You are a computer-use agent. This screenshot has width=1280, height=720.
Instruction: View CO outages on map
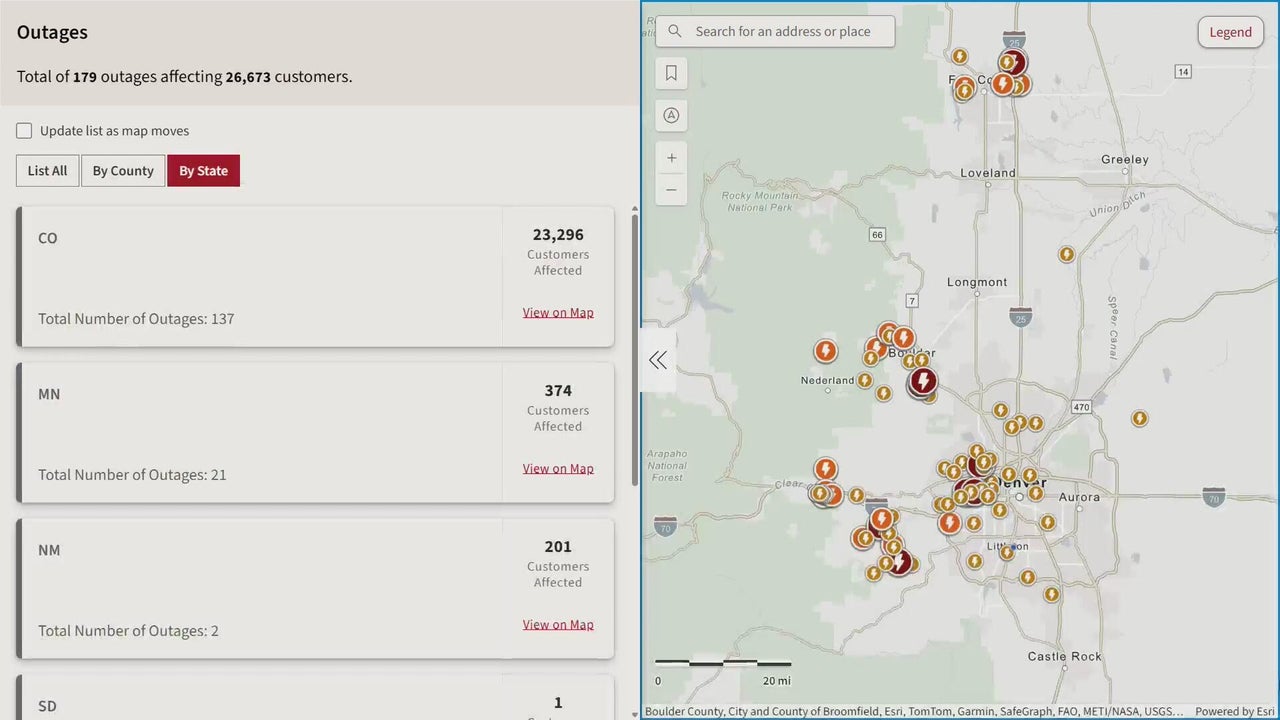tap(558, 312)
